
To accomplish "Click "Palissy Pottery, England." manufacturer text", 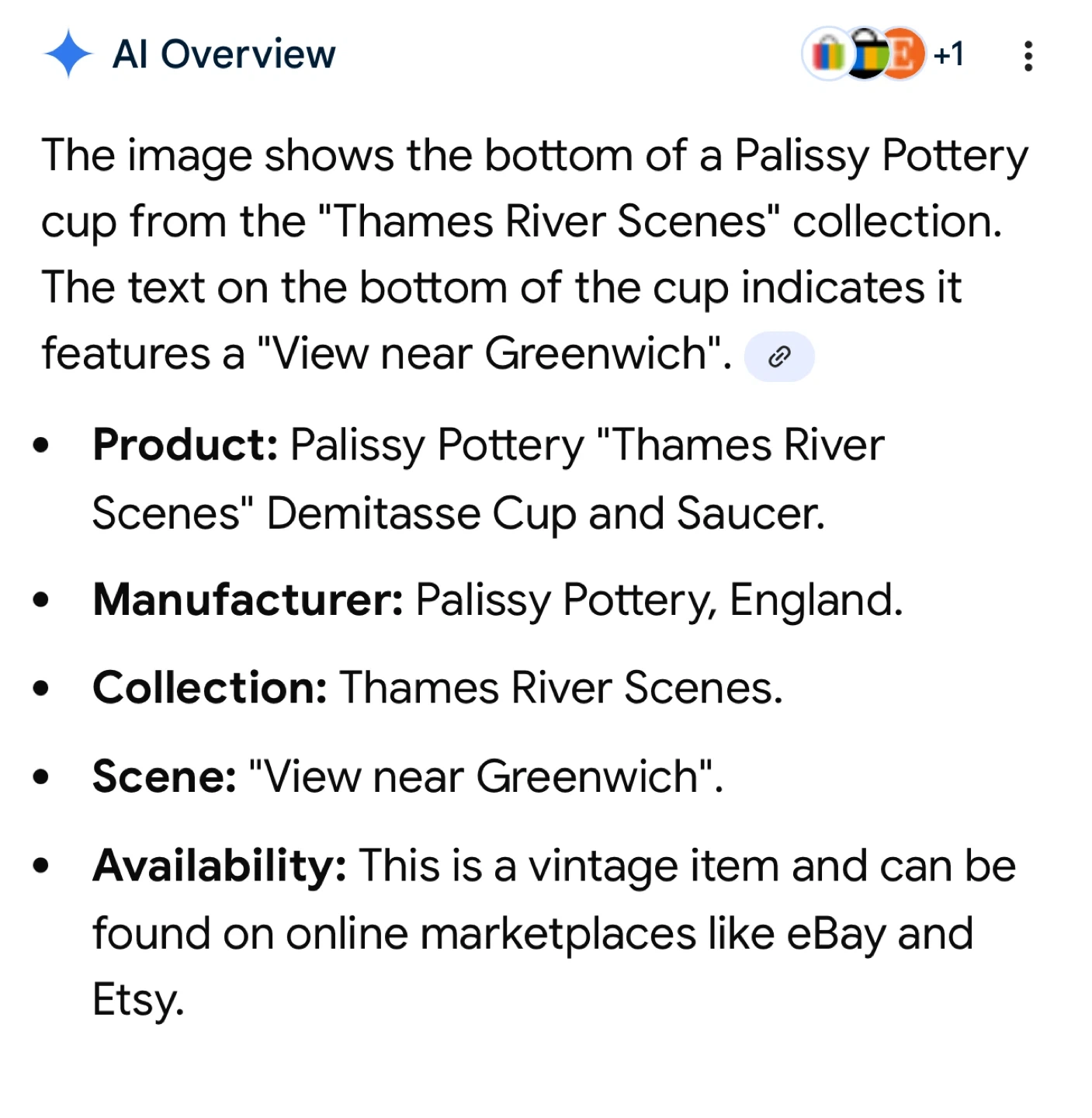I will pos(659,600).
